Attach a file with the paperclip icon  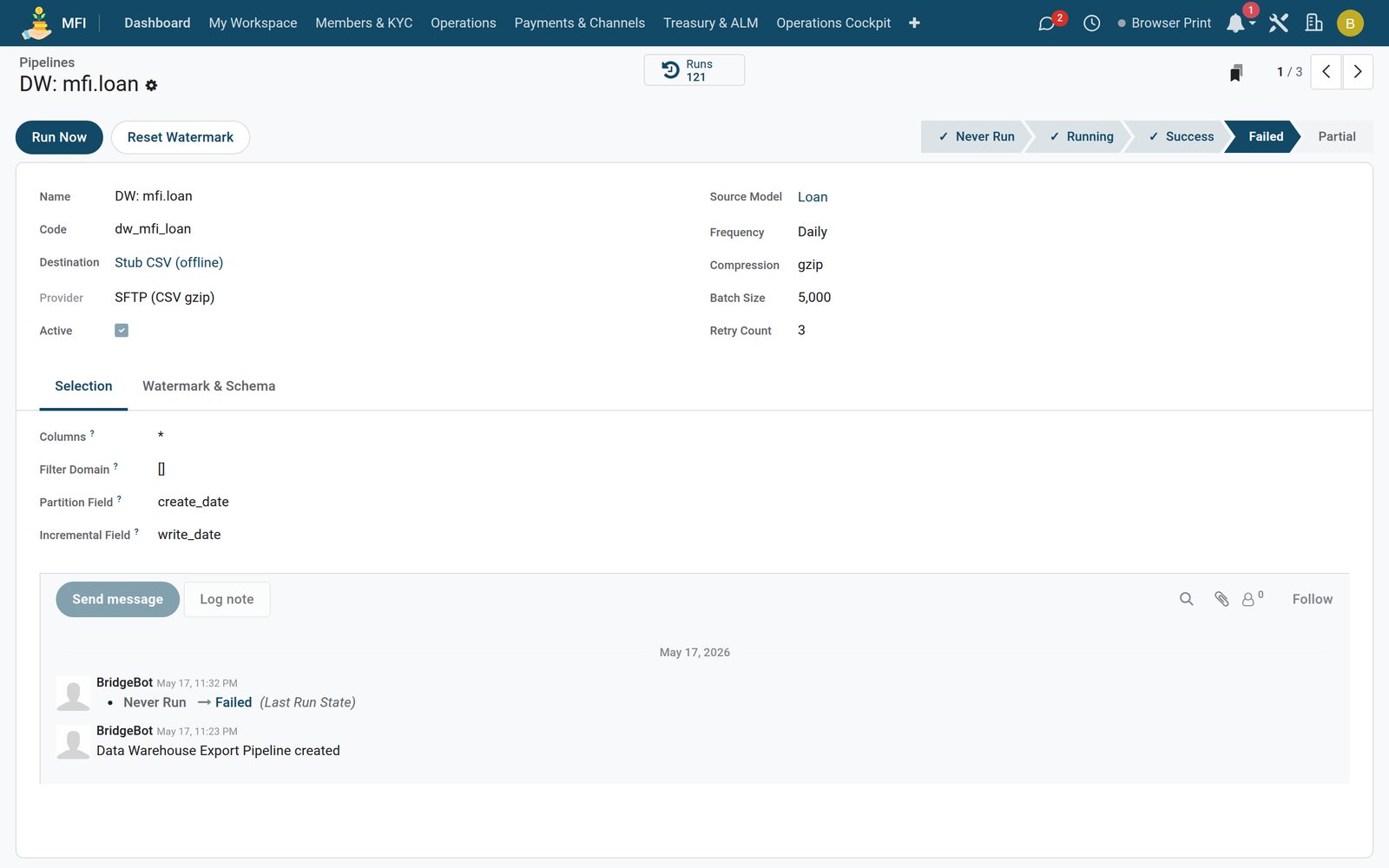point(1221,599)
